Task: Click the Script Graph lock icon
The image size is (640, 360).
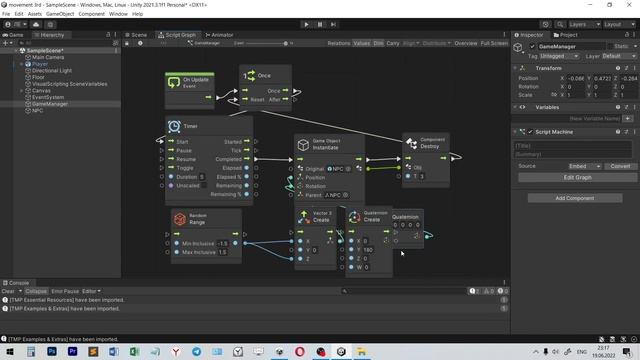Action: (x=127, y=43)
